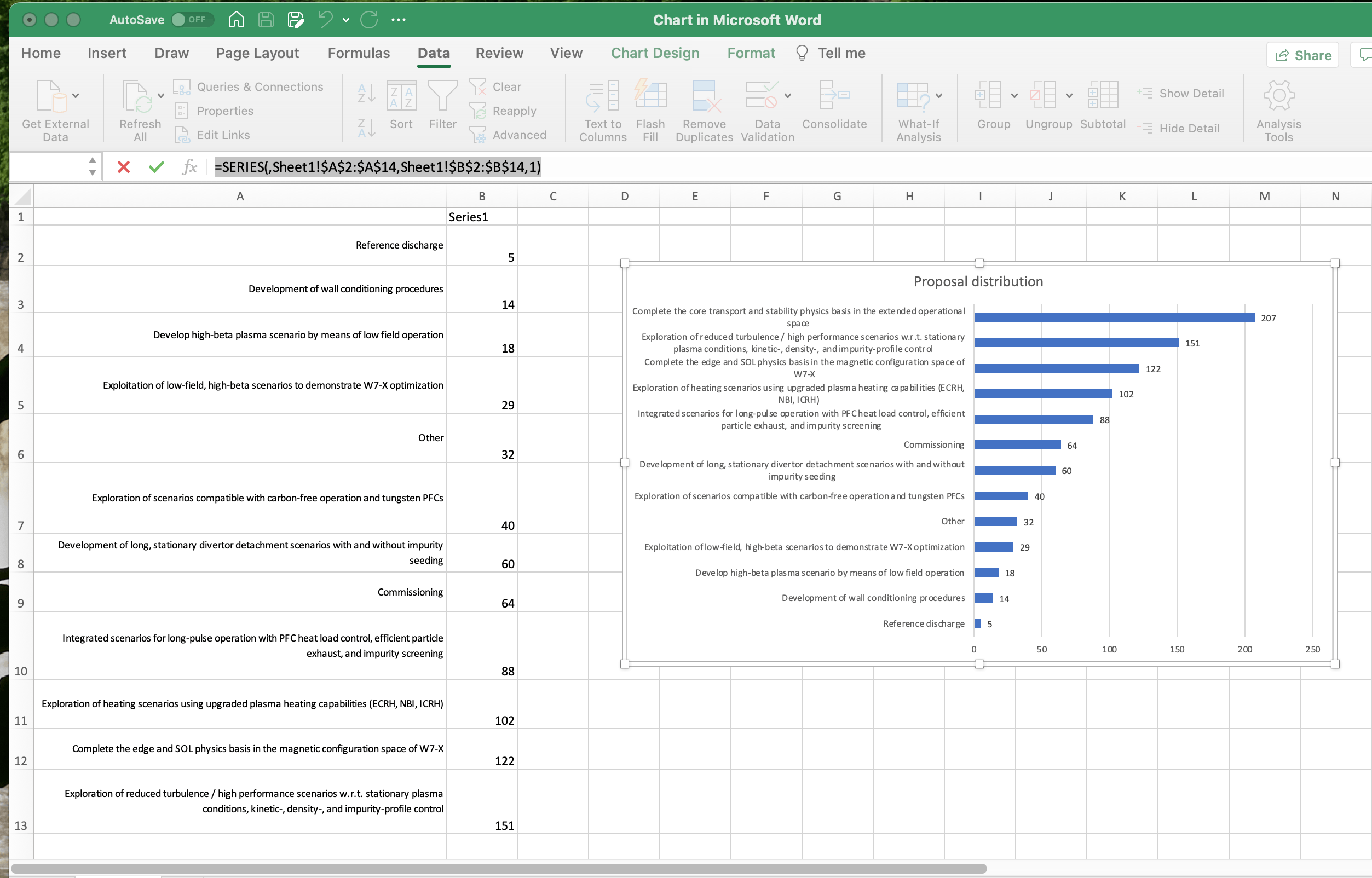Toggle the AutoSave switch

[192, 20]
